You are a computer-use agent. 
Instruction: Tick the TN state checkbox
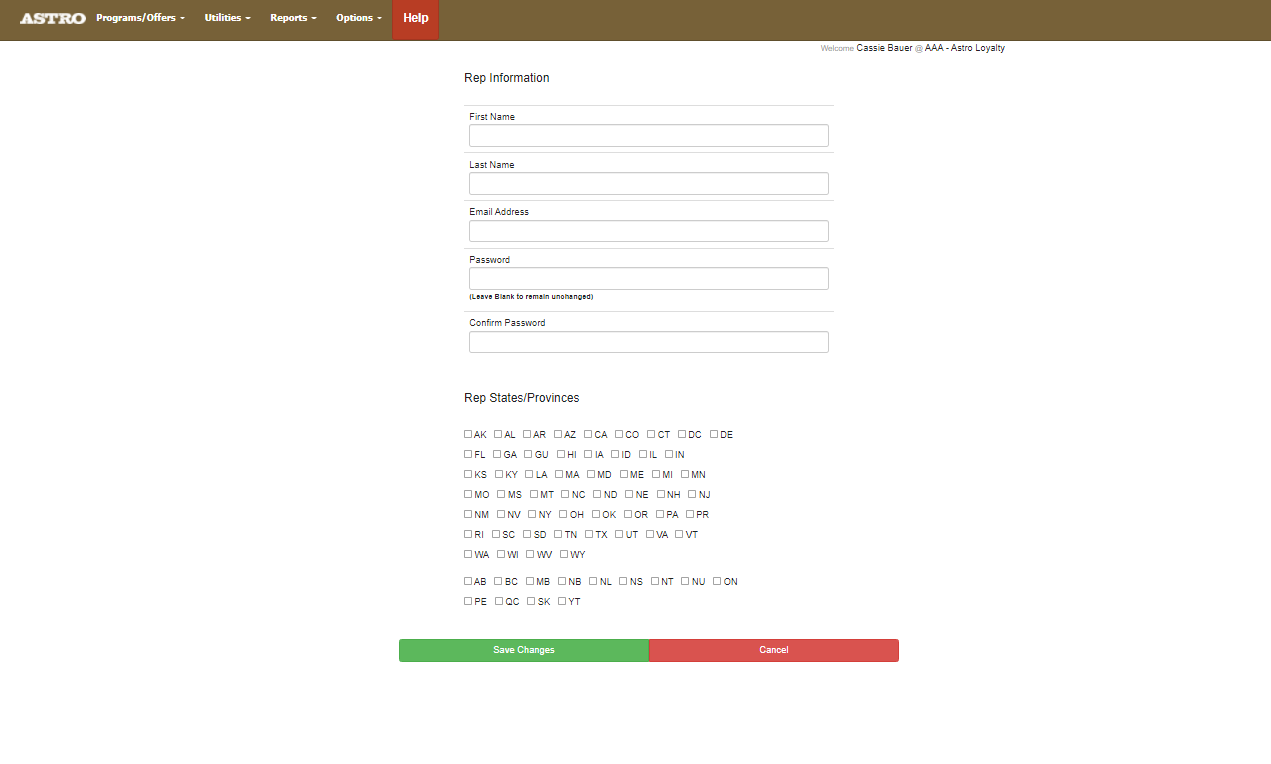tap(558, 534)
